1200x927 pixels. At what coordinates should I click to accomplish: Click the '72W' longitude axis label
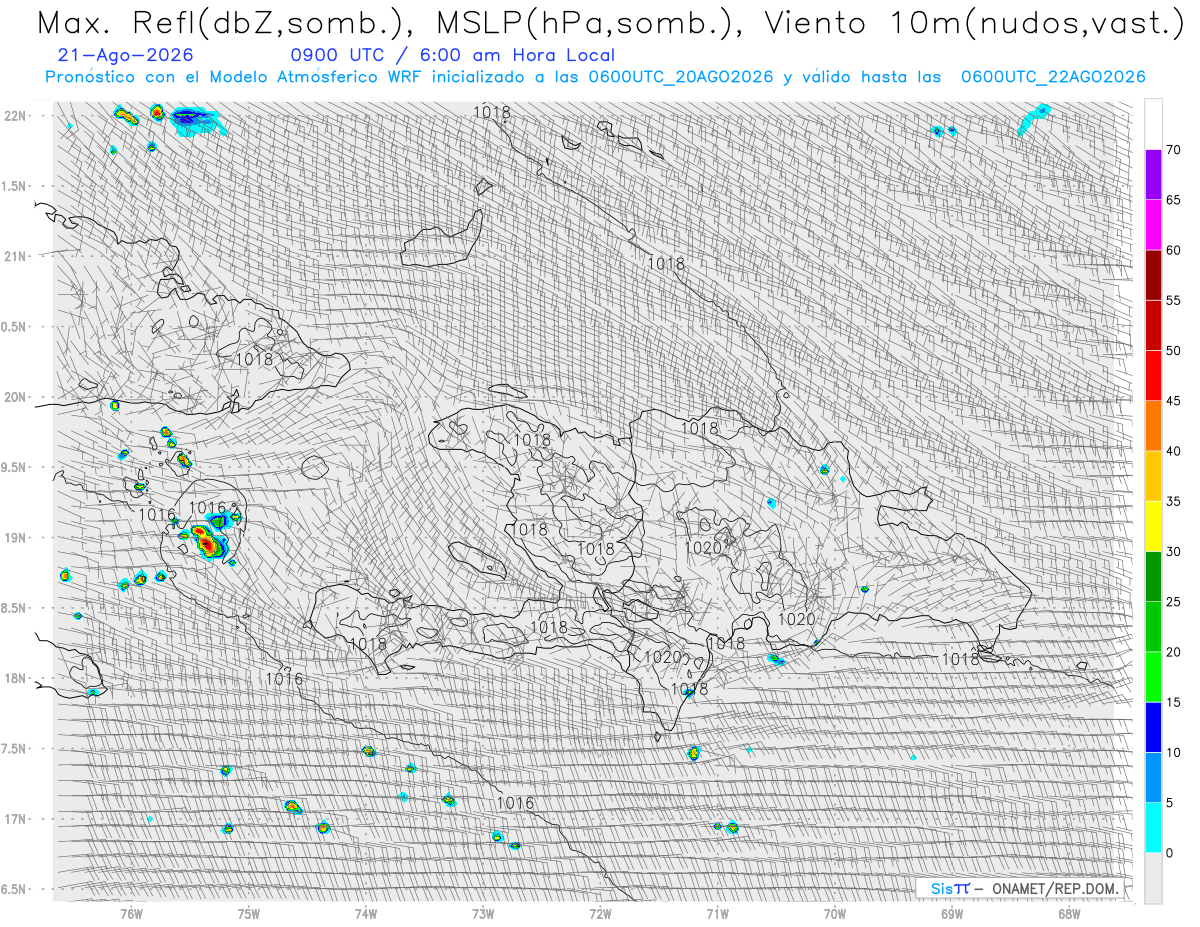[x=600, y=912]
